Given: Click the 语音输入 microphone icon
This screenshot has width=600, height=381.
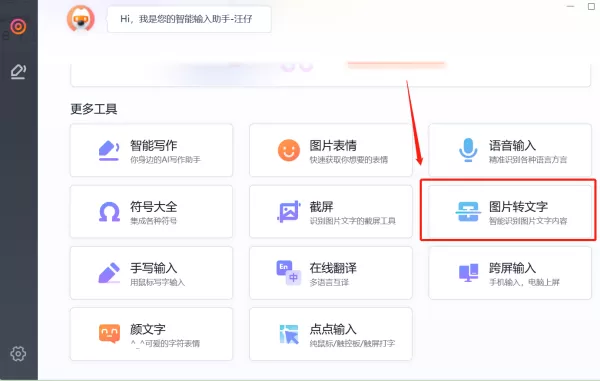Looking at the screenshot, I should pyautogui.click(x=468, y=150).
